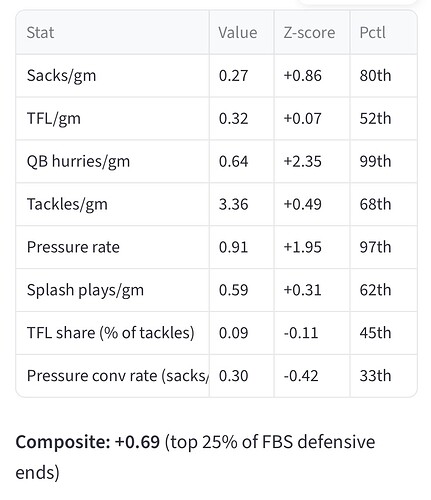The height and width of the screenshot is (500, 431).
Task: Click the TFL/gm stat cell
Action: tap(112, 119)
